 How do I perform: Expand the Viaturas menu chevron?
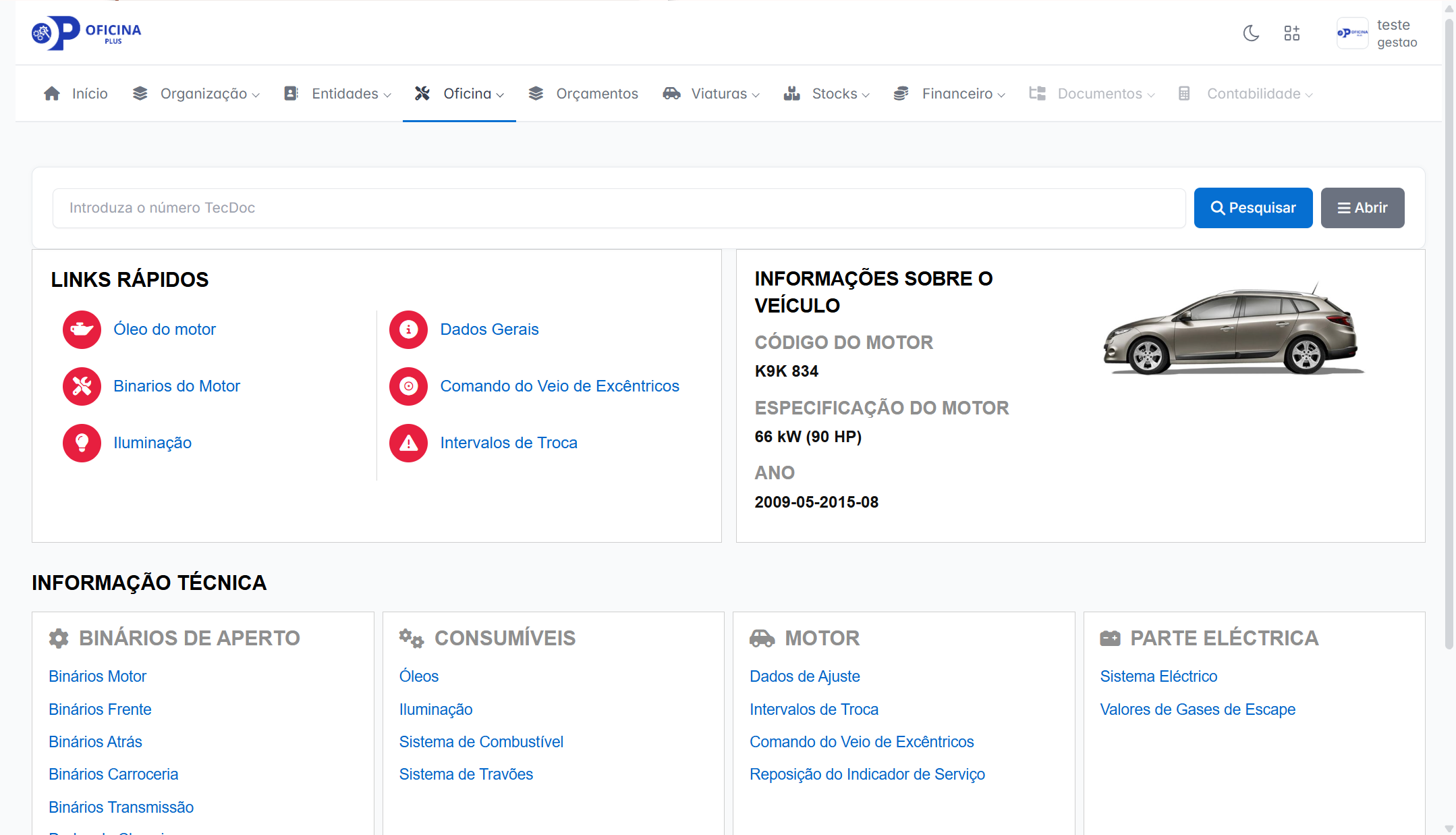coord(756,95)
